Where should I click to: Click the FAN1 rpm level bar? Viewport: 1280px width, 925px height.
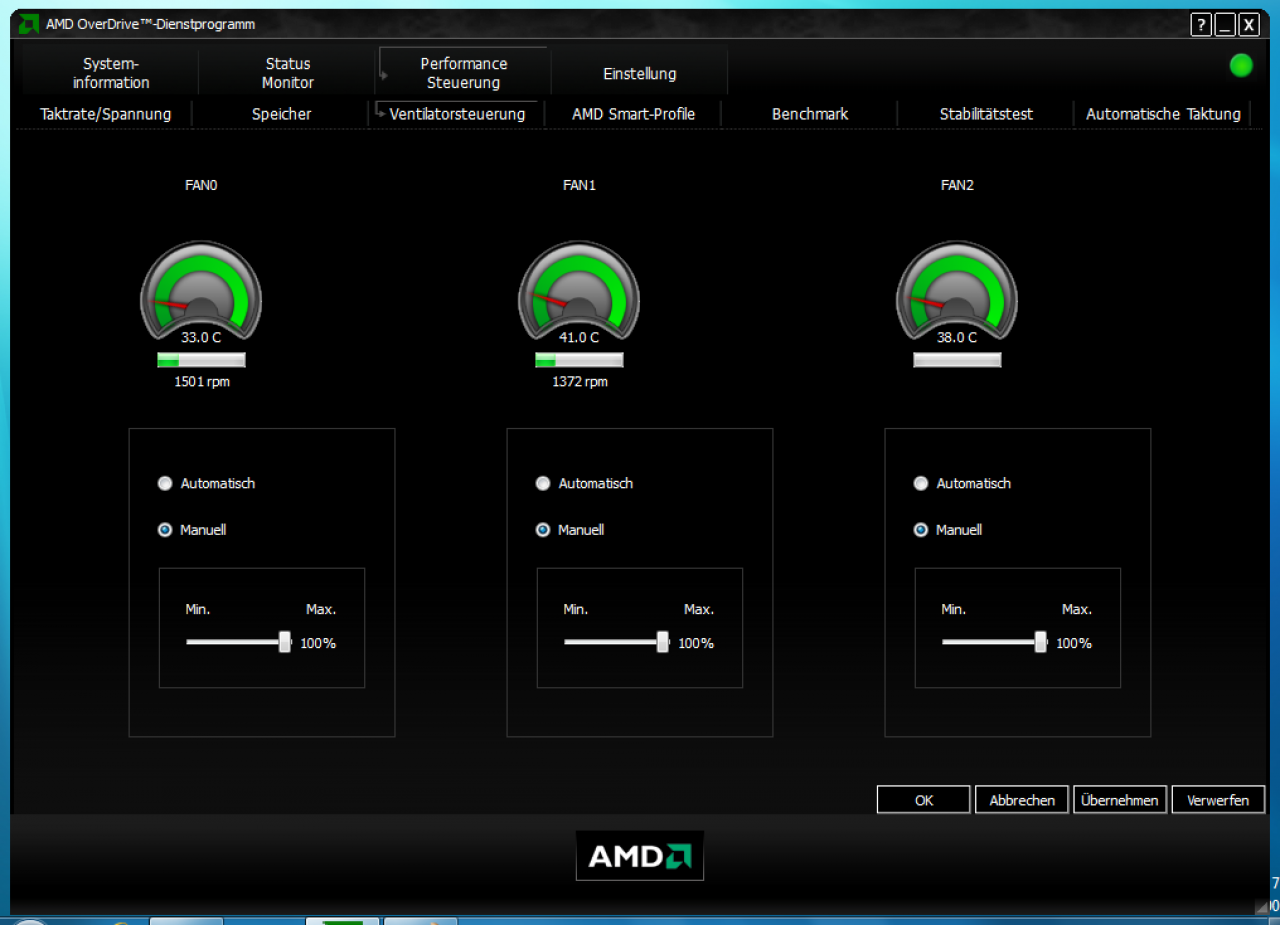click(x=579, y=360)
